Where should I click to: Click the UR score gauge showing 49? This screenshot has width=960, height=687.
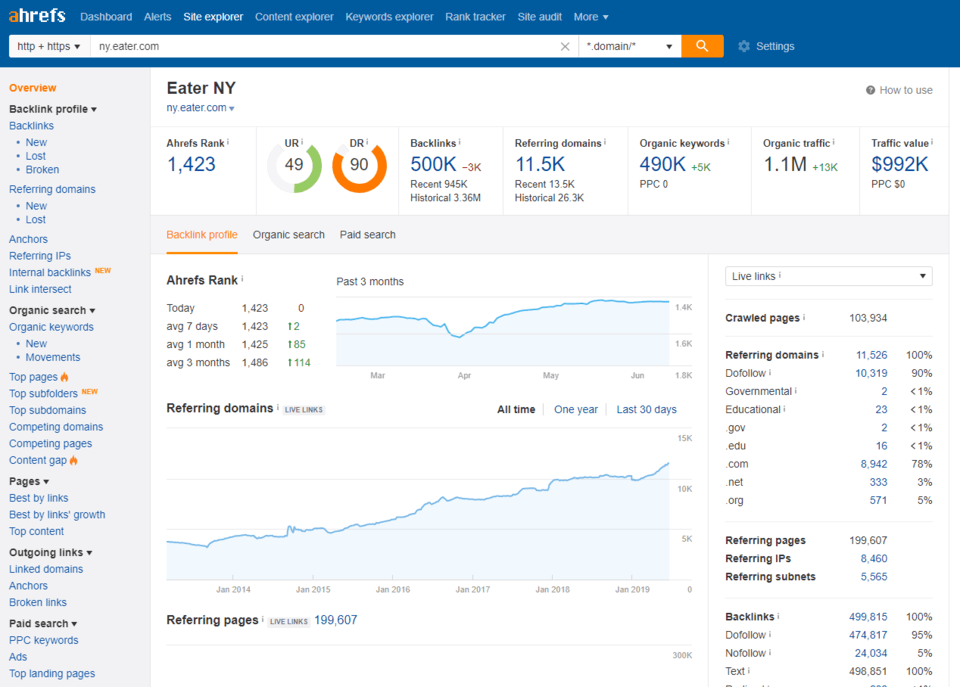(x=293, y=163)
